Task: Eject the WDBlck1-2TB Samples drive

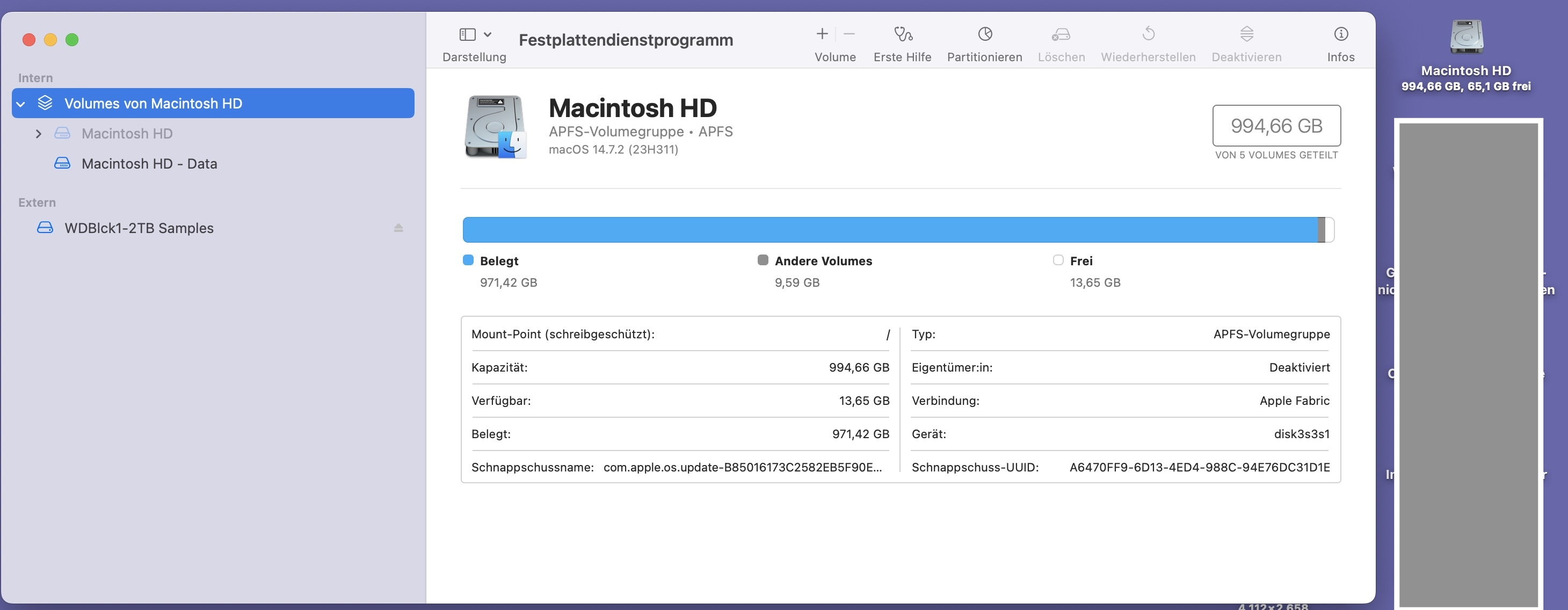Action: (398, 228)
